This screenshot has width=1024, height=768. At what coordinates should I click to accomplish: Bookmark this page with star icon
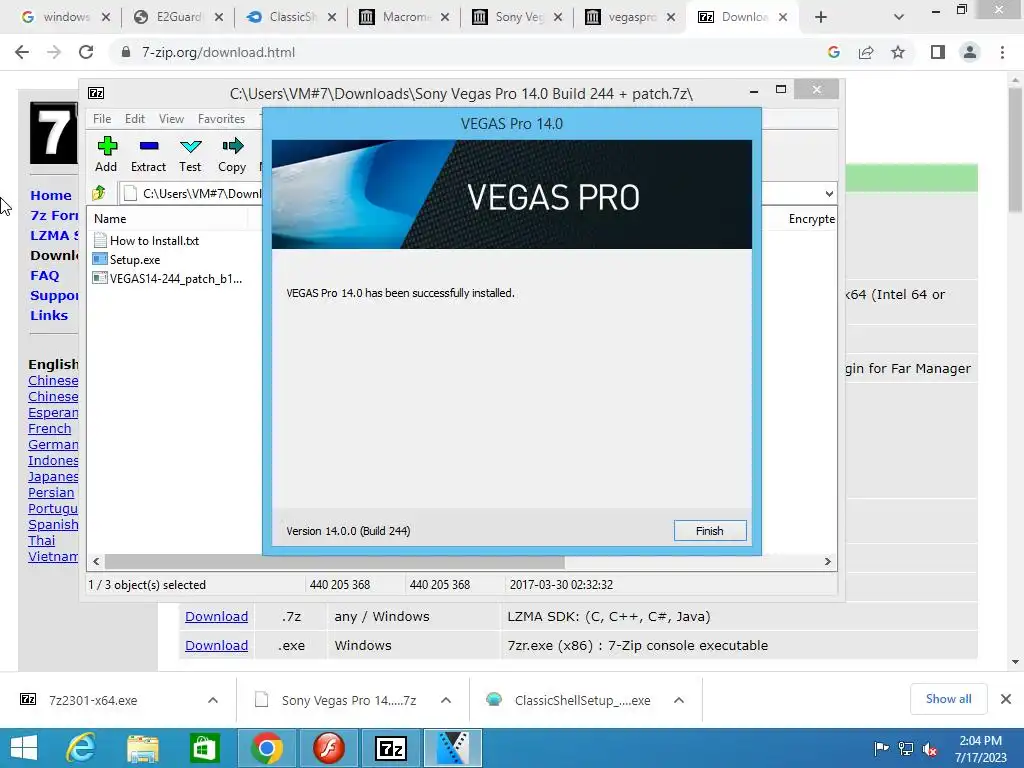898,52
